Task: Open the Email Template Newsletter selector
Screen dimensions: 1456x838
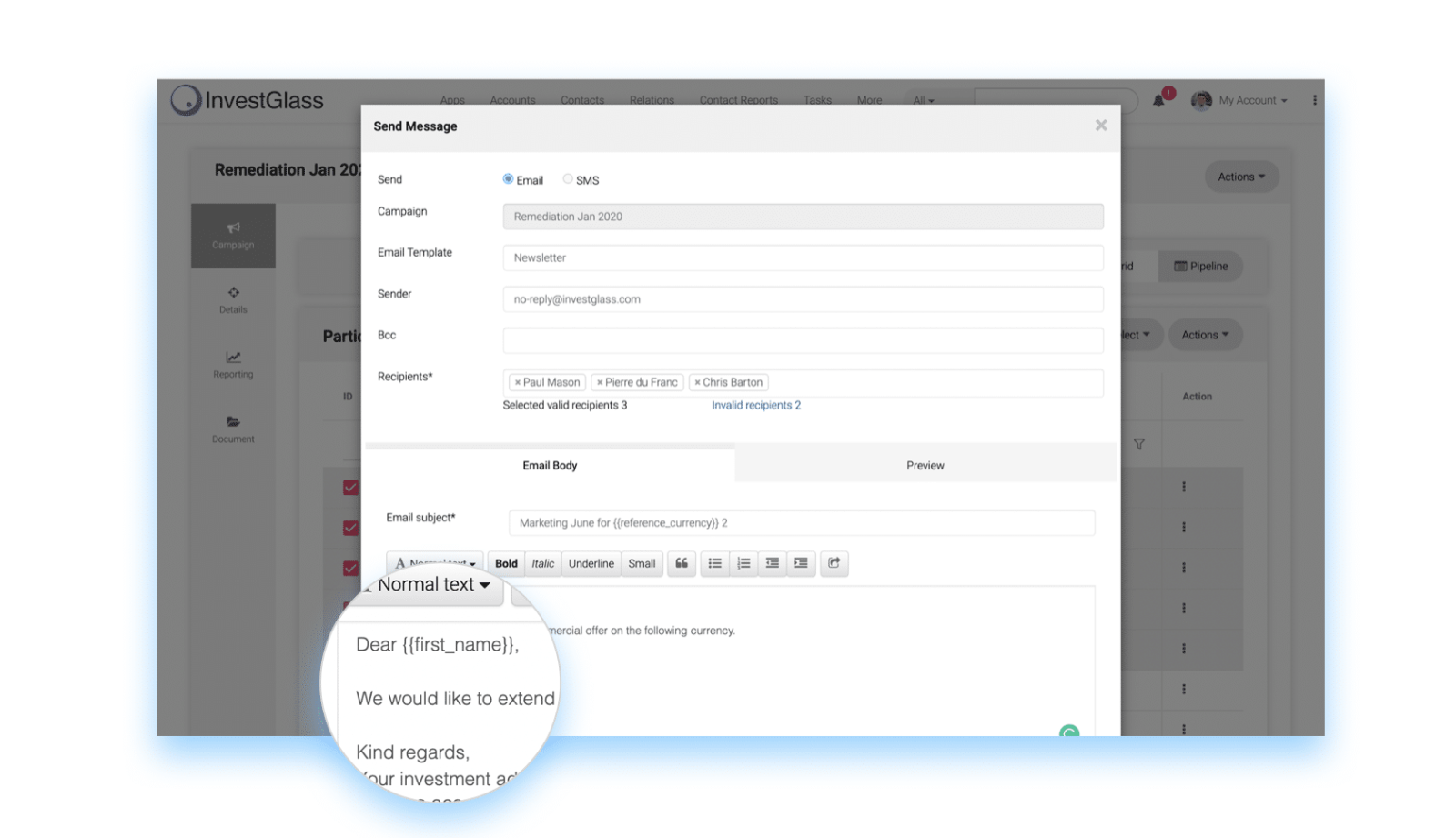Action: (x=803, y=257)
